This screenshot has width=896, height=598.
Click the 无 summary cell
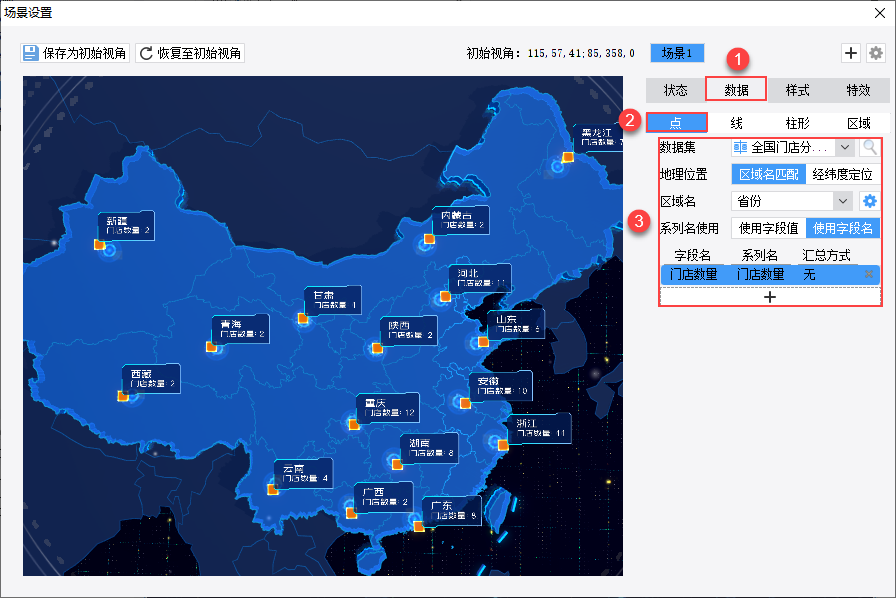(x=809, y=274)
